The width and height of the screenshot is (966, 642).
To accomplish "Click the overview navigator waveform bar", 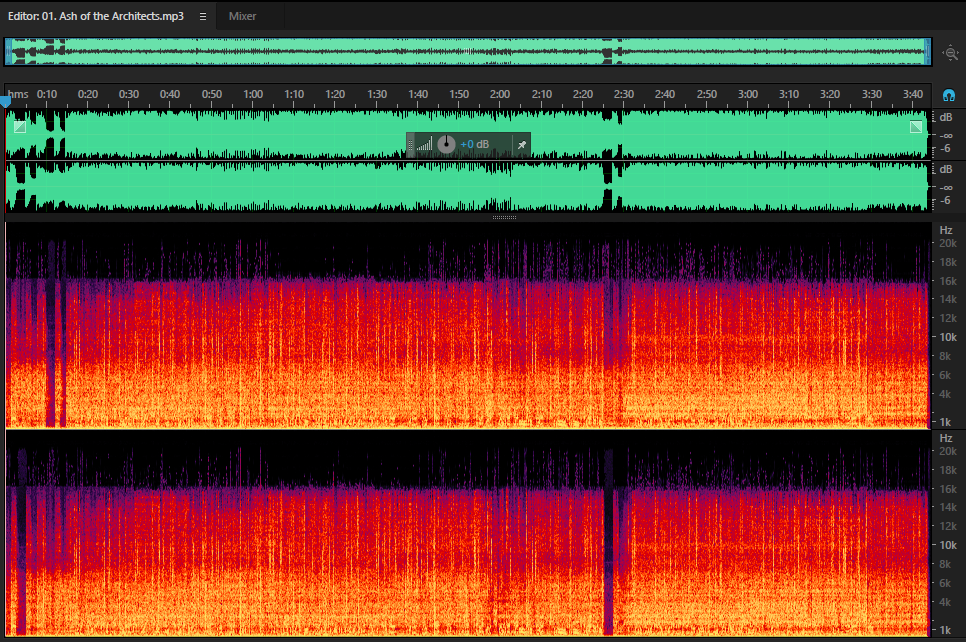I will 468,52.
